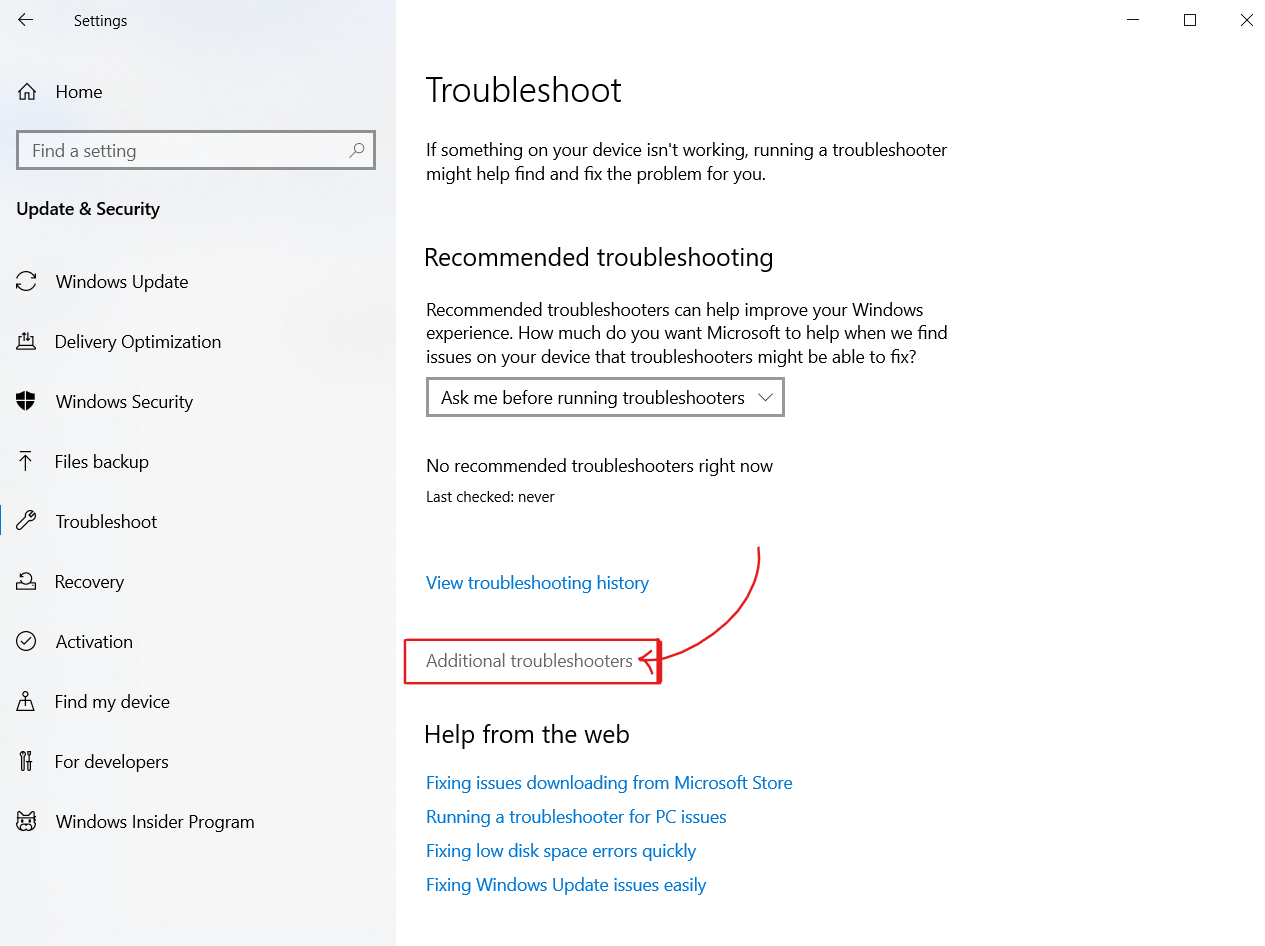
Task: Click the back arrow at top left
Action: tap(25, 20)
